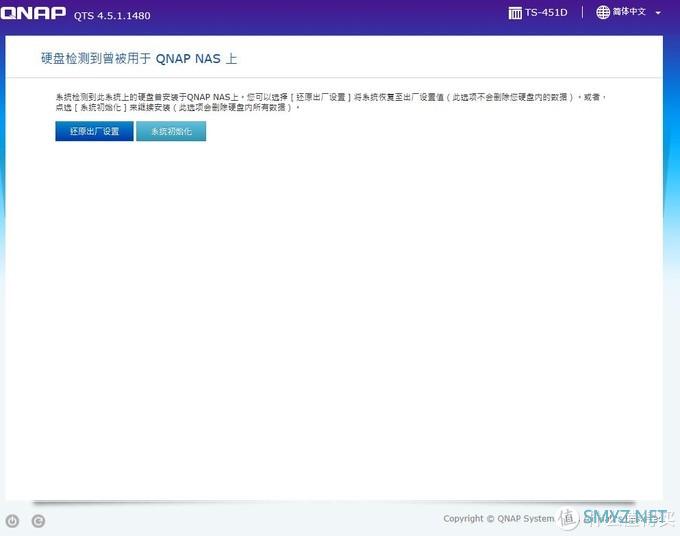Select the TS-451D model text
The height and width of the screenshot is (536, 680).
[x=546, y=13]
